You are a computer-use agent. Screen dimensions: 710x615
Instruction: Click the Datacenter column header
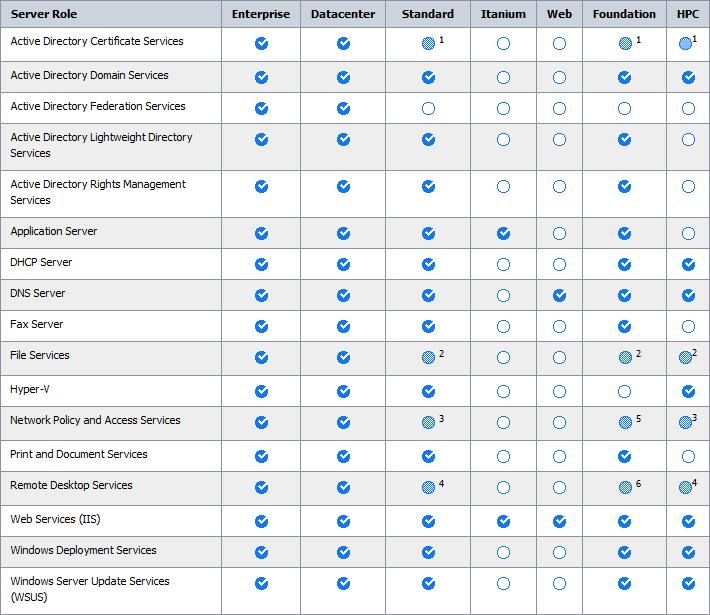coord(343,14)
